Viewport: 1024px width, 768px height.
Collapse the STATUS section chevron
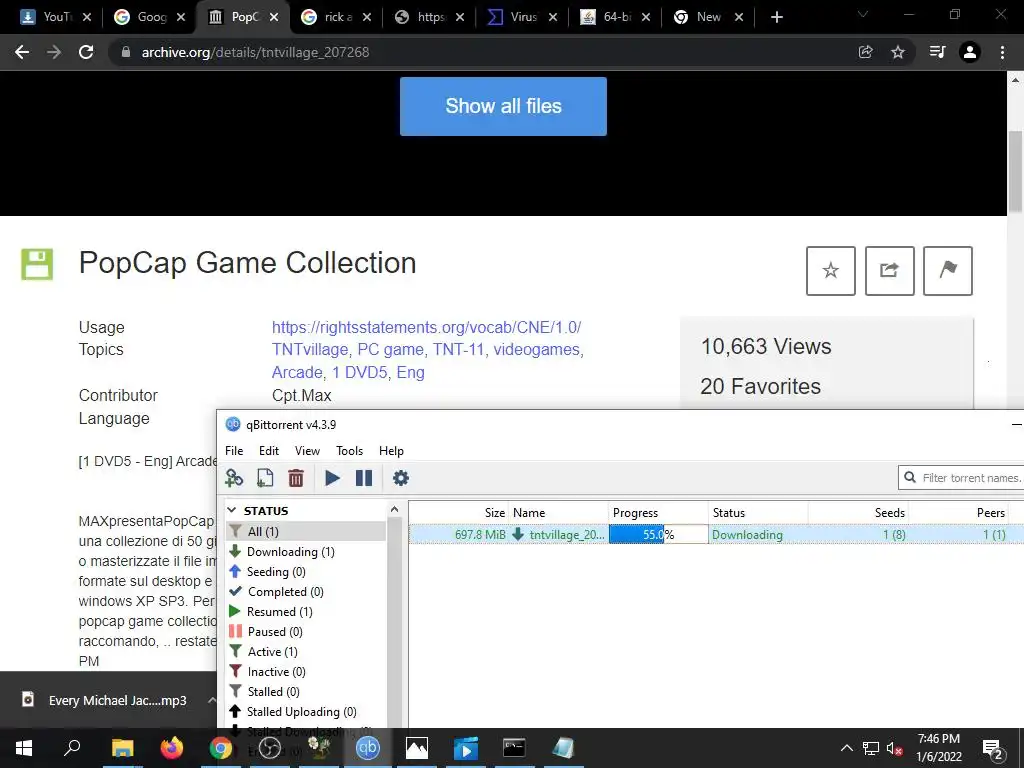[x=232, y=510]
